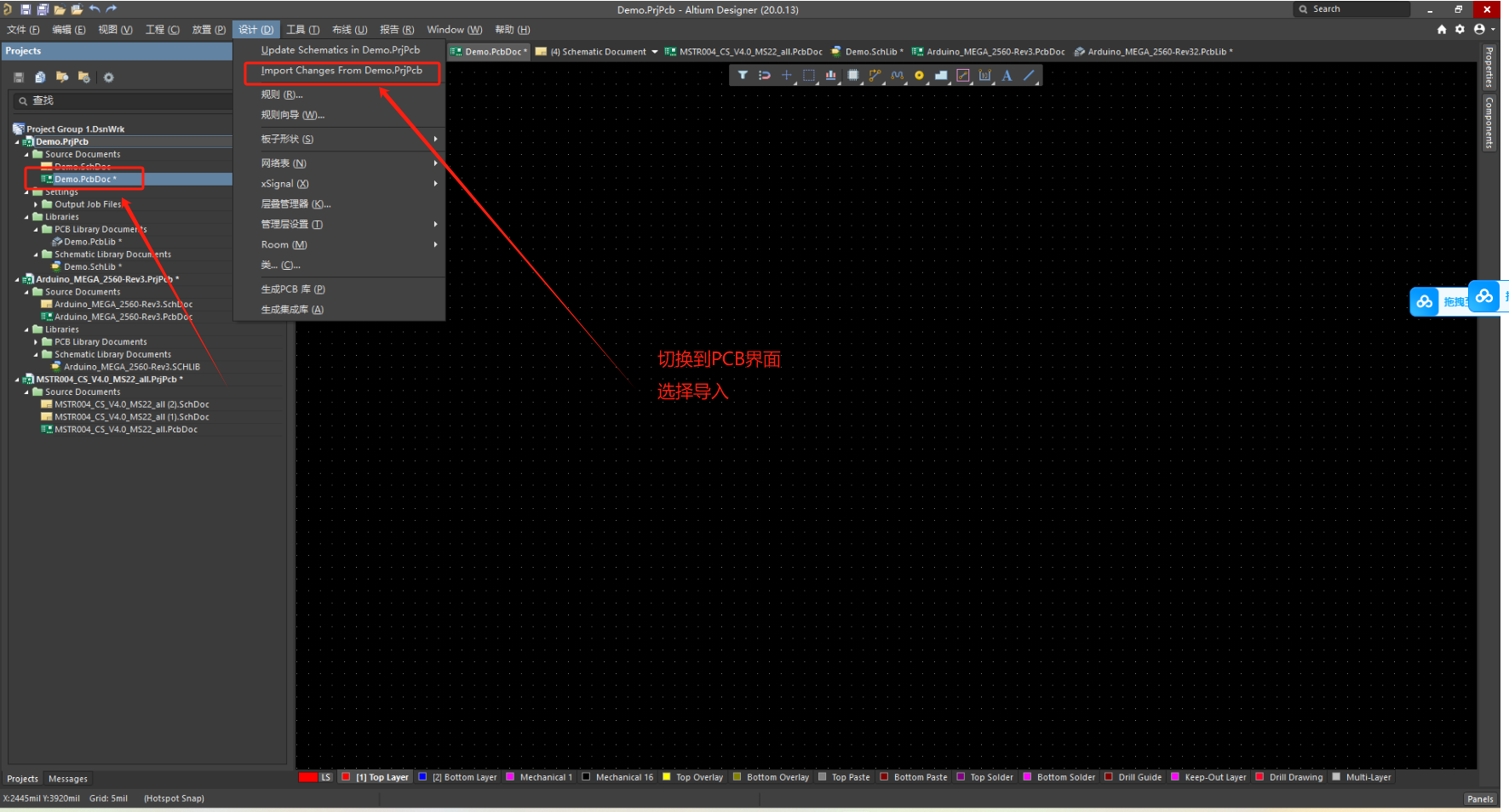Select Demo.PcbDoc in the project tree

pyautogui.click(x=85, y=180)
